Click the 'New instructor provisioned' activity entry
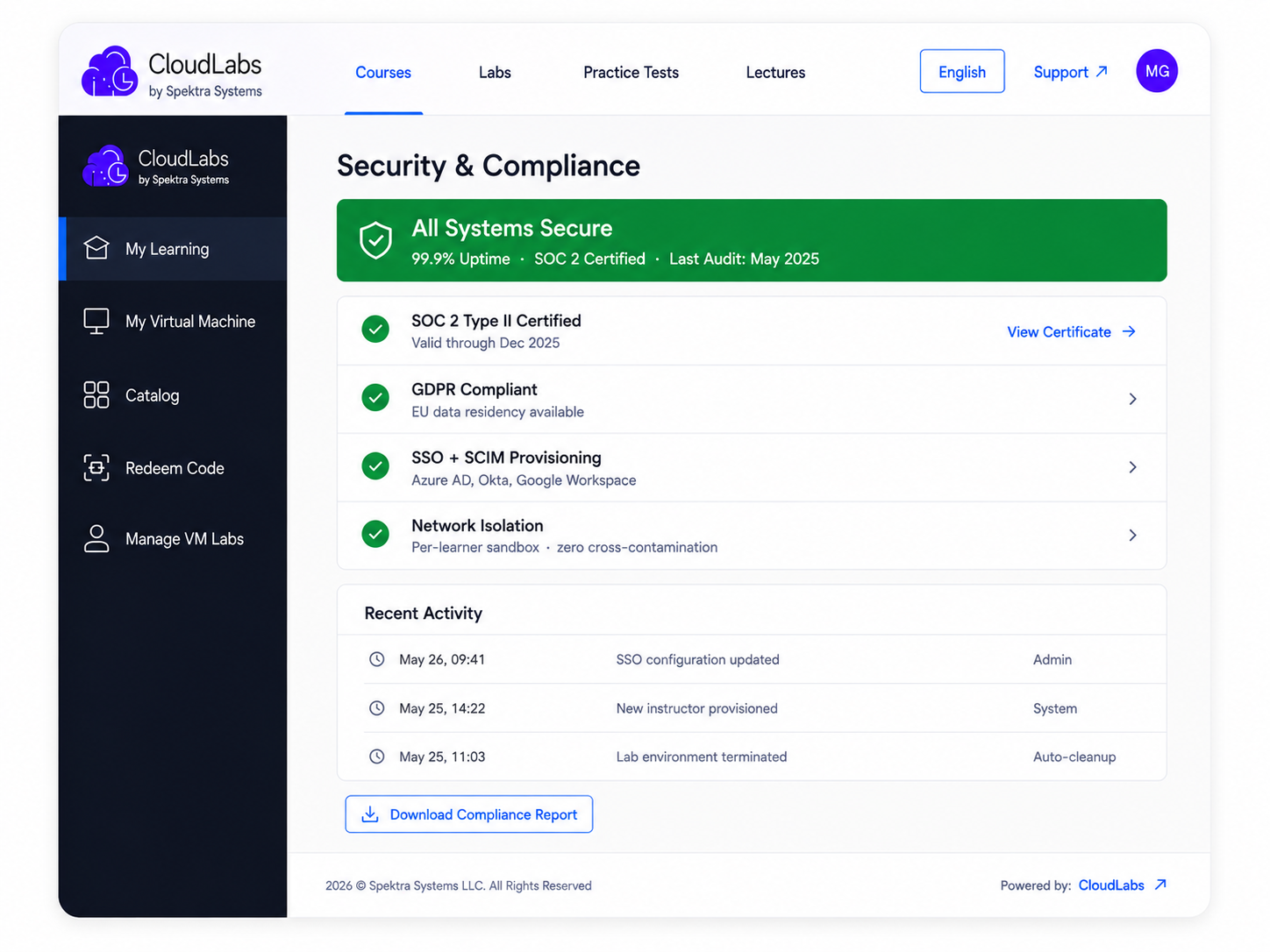The image size is (1270, 952). pyautogui.click(x=696, y=708)
